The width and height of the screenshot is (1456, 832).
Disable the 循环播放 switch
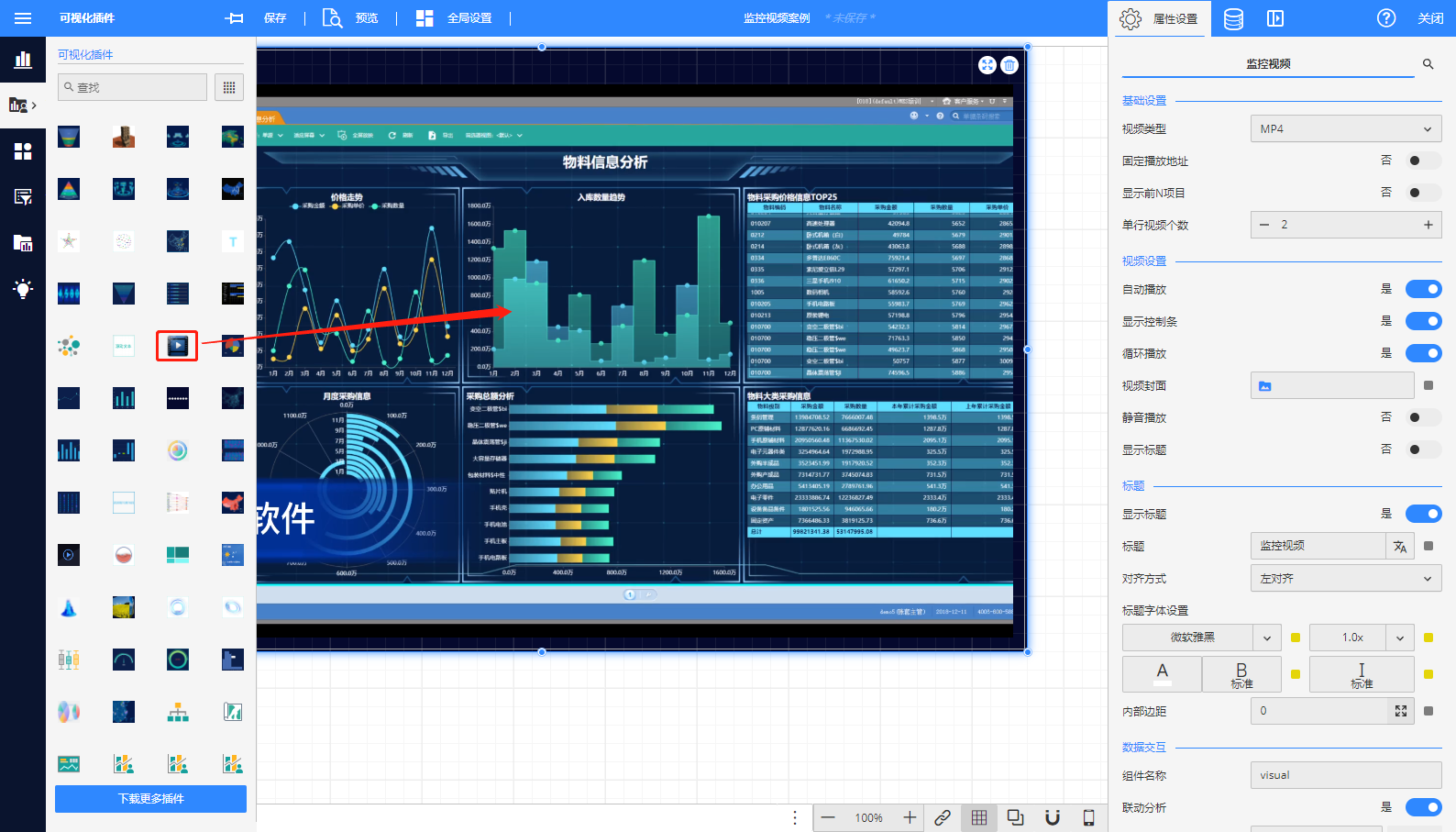[1423, 354]
